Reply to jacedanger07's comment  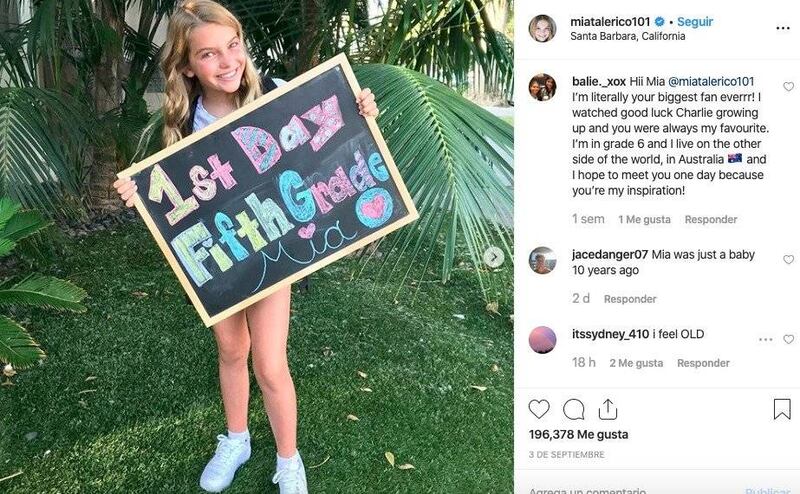[630, 299]
